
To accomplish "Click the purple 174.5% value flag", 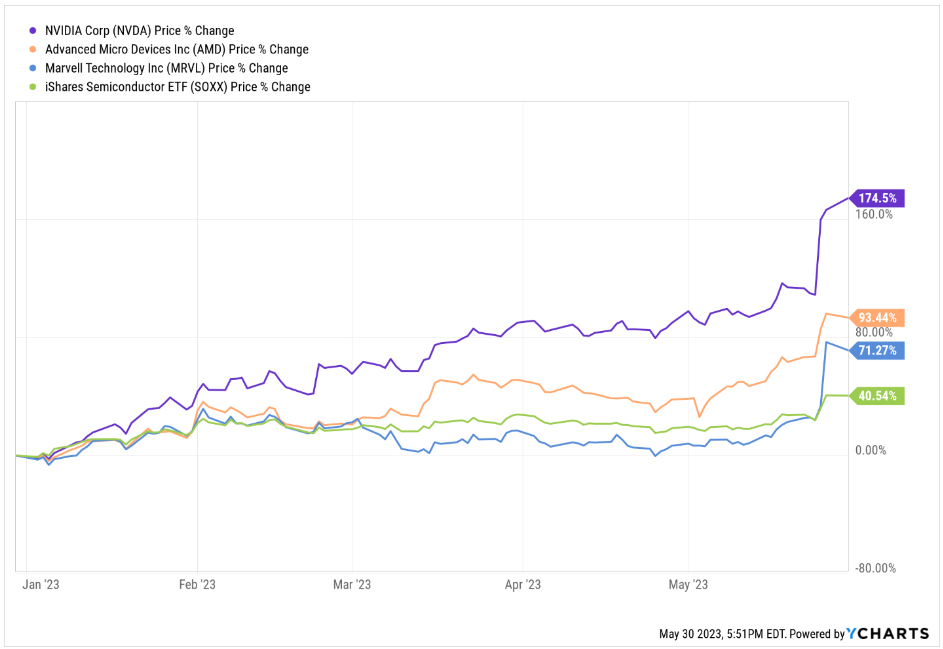I will (x=879, y=198).
